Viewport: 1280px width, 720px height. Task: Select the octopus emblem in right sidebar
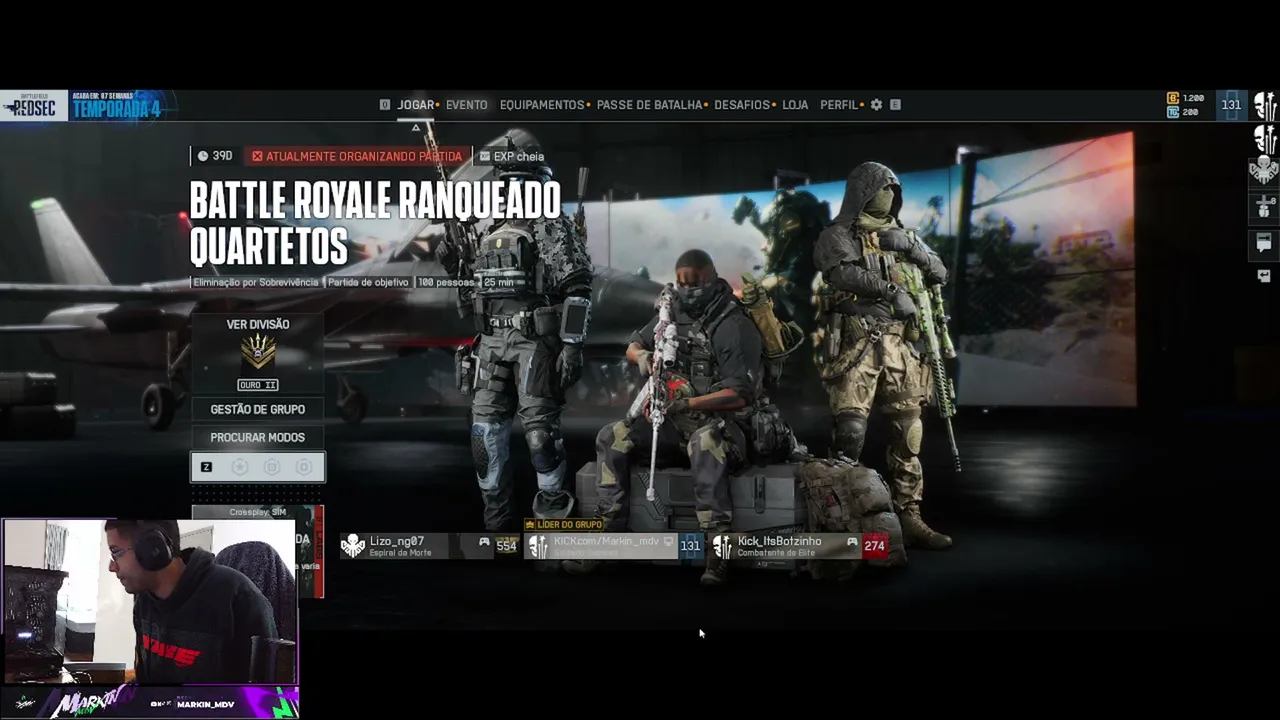[x=1265, y=170]
